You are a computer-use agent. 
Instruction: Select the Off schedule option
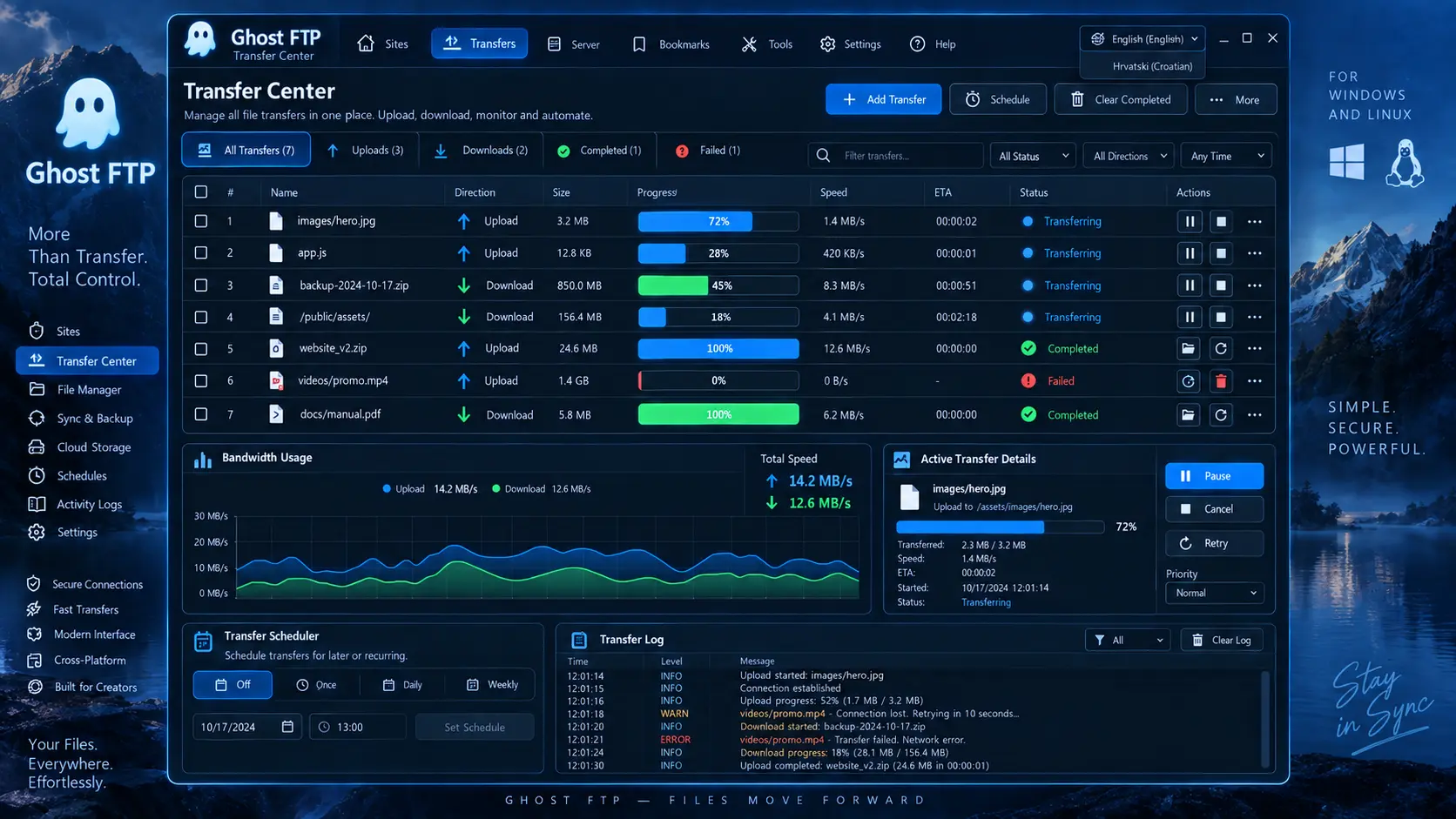tap(233, 685)
